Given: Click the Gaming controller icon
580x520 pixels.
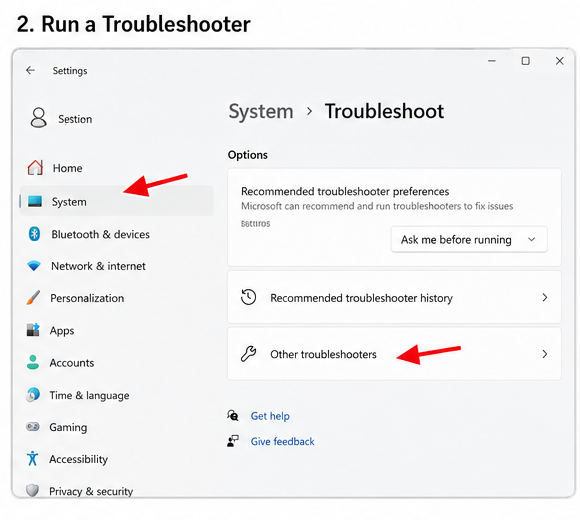Looking at the screenshot, I should point(33,427).
